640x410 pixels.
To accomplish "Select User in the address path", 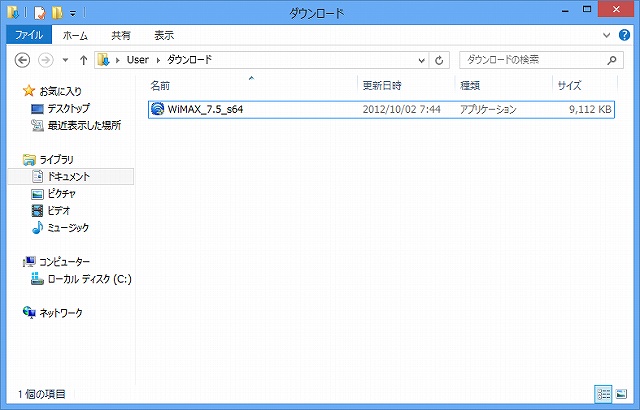I will (x=138, y=60).
